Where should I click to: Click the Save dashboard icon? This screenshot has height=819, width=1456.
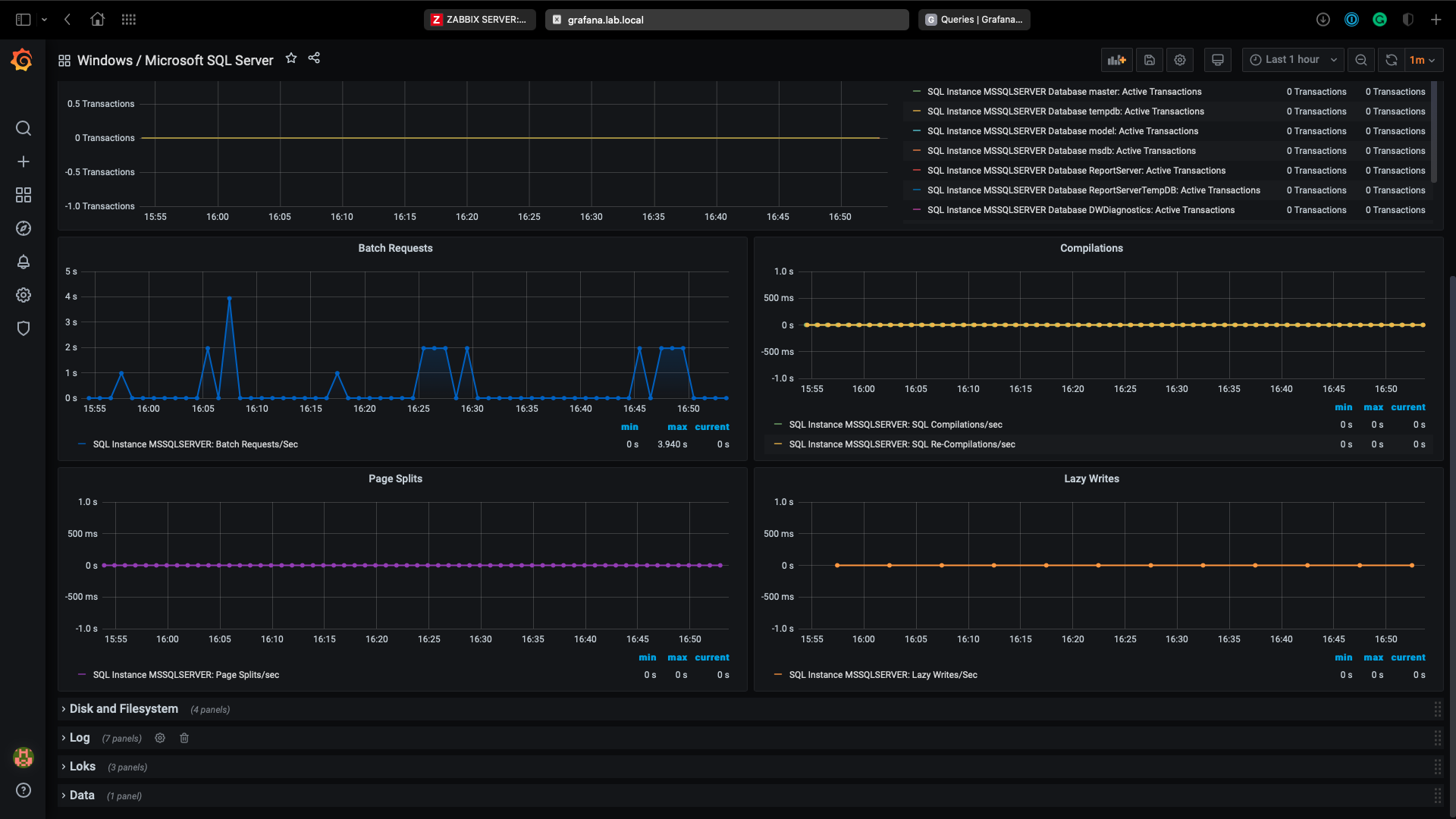pyautogui.click(x=1150, y=60)
